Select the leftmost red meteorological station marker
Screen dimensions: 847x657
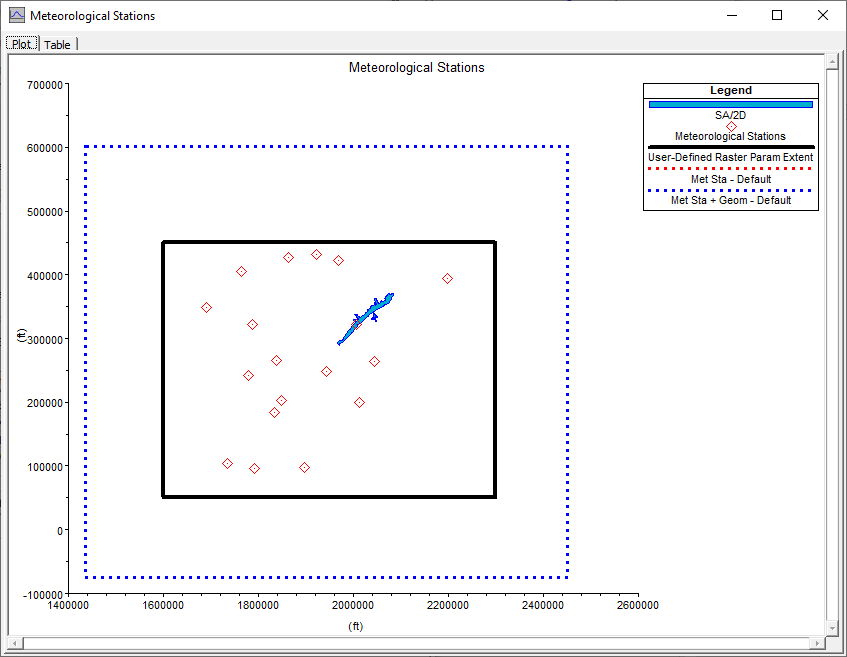point(207,306)
